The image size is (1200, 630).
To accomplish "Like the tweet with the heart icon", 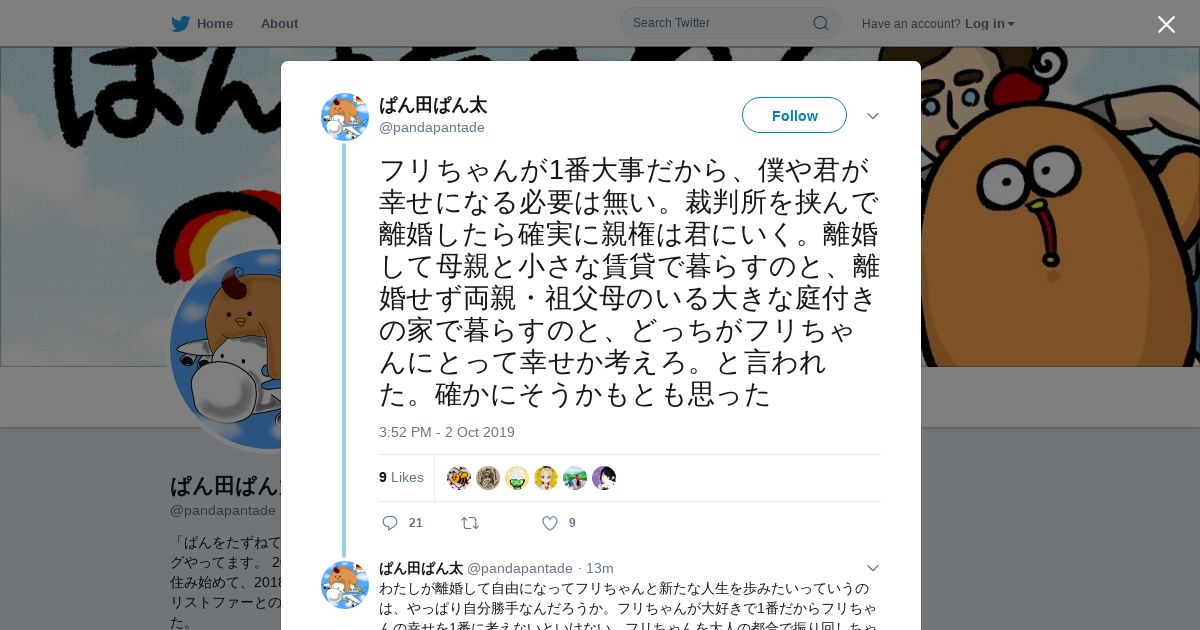I will [549, 523].
